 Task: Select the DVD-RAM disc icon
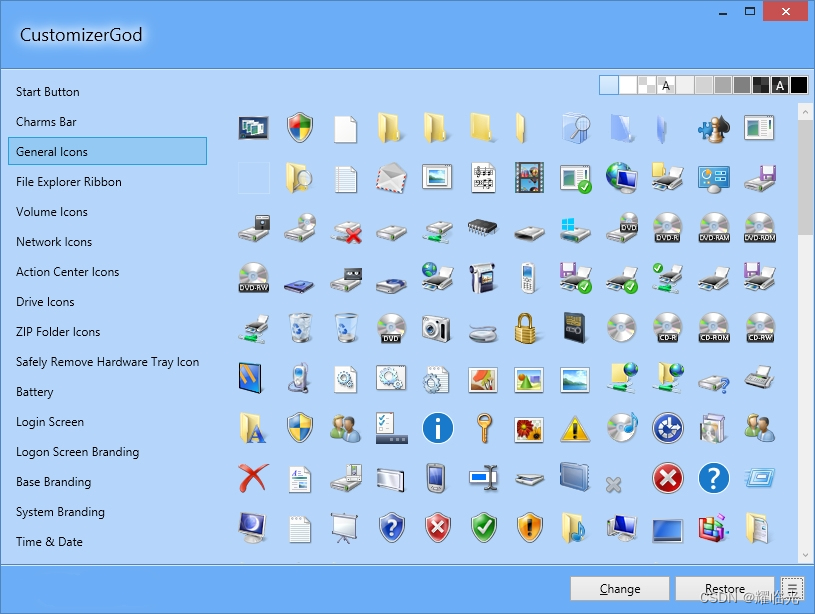pyautogui.click(x=714, y=228)
